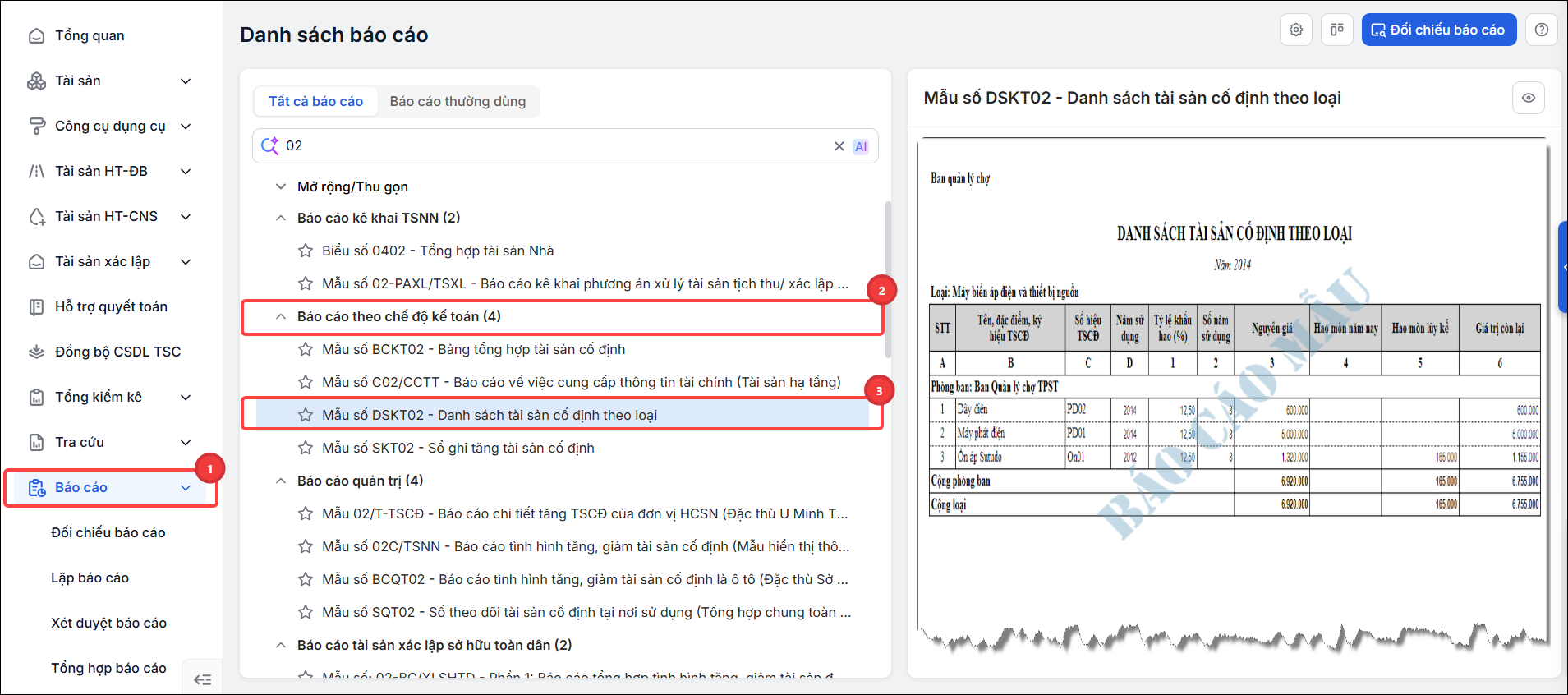
Task: Expand Tài sản HT-ĐB chevron
Action: (x=186, y=171)
